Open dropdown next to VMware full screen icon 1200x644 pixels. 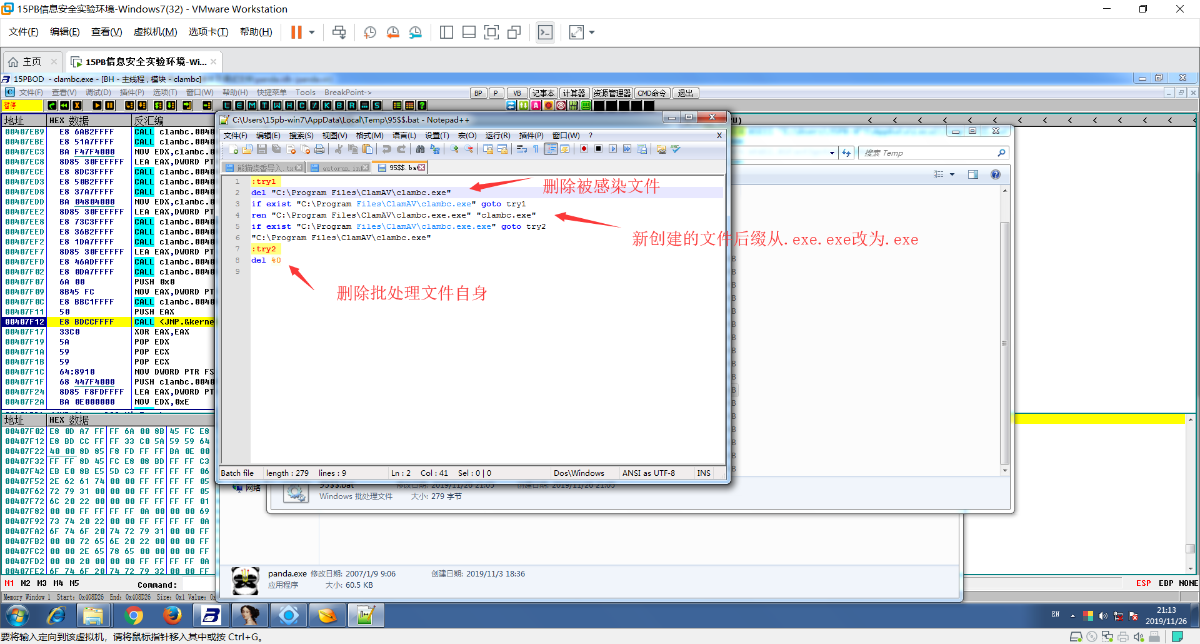pos(592,32)
